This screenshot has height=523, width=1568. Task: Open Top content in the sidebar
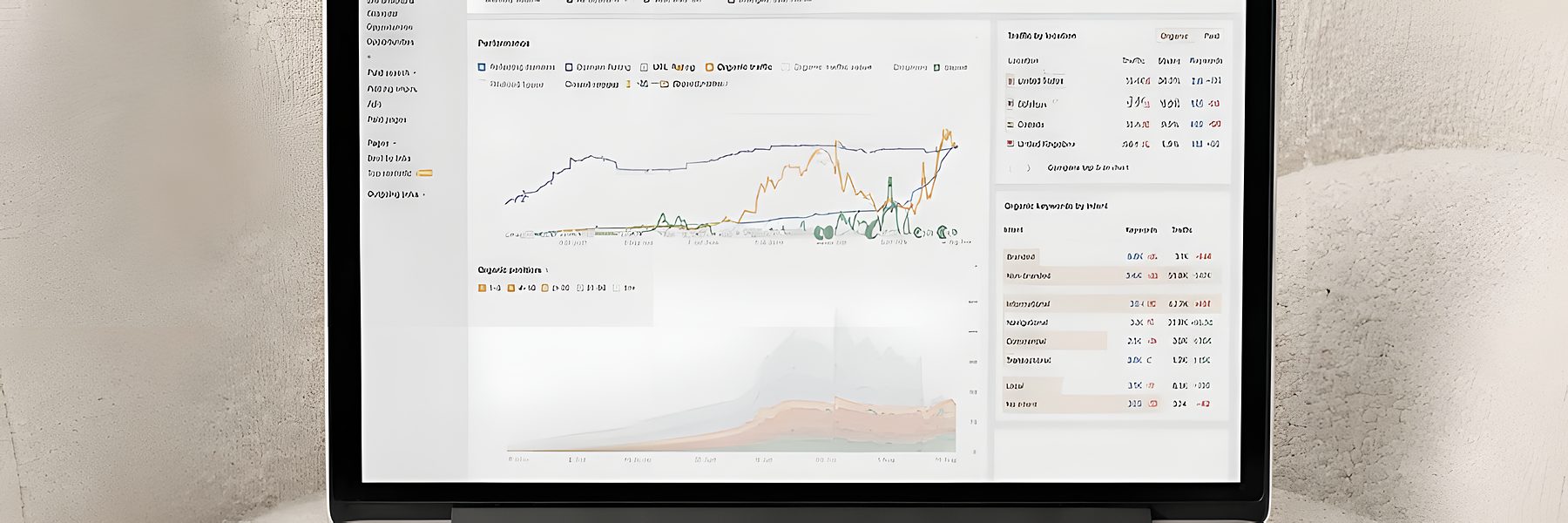tap(389, 173)
